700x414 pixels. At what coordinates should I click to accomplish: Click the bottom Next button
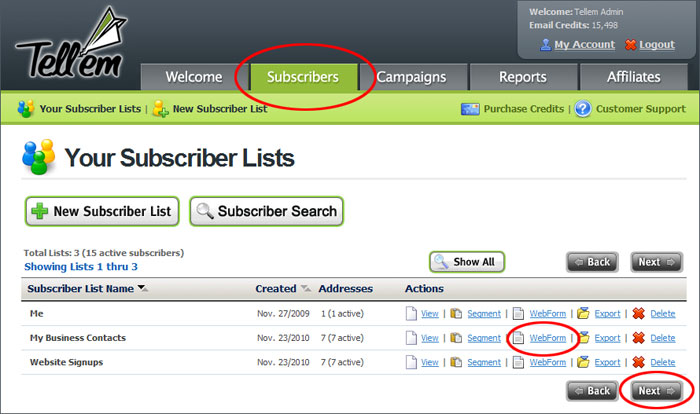[x=657, y=391]
